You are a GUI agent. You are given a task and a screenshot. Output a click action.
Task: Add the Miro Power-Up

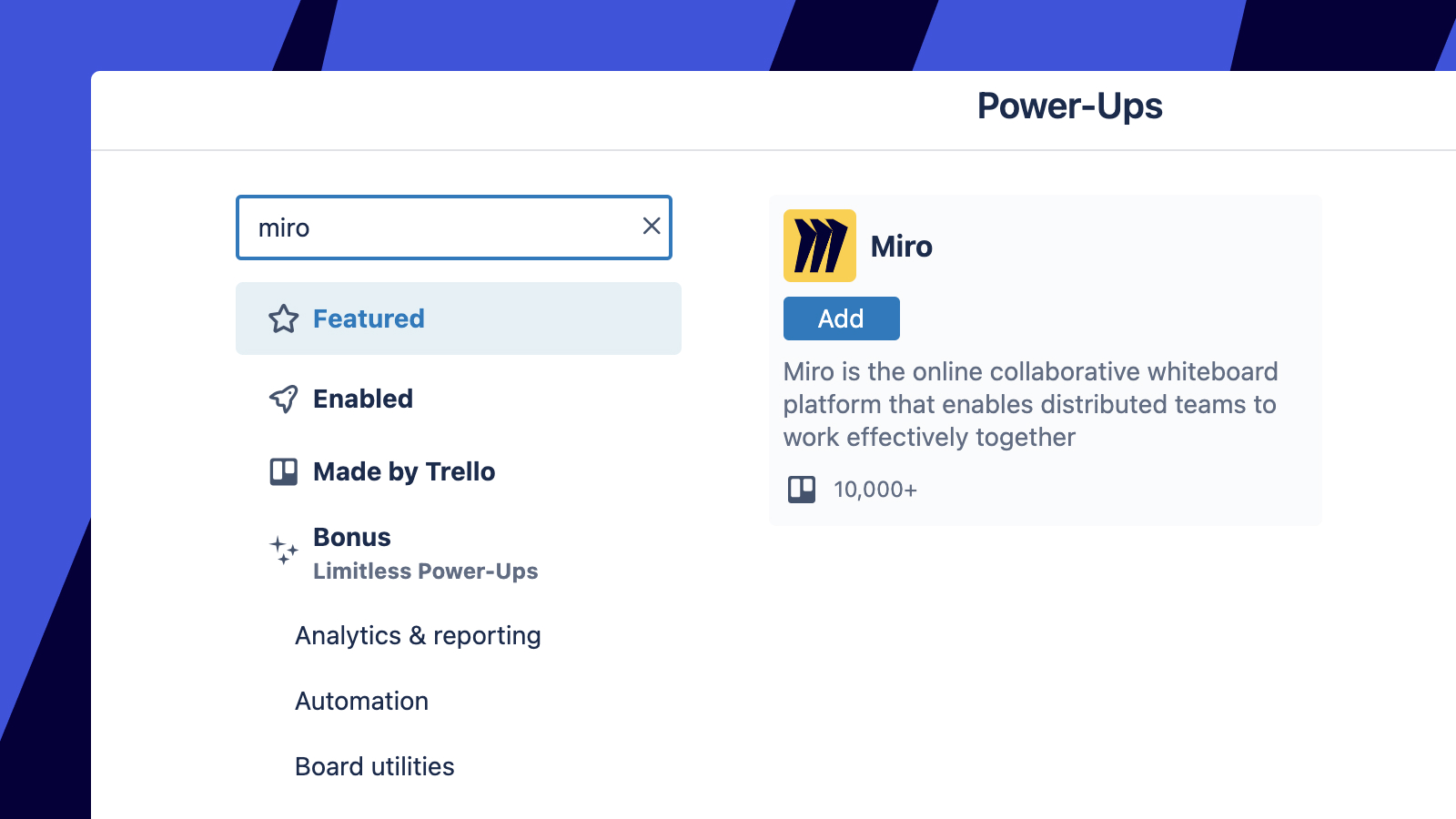[x=841, y=318]
